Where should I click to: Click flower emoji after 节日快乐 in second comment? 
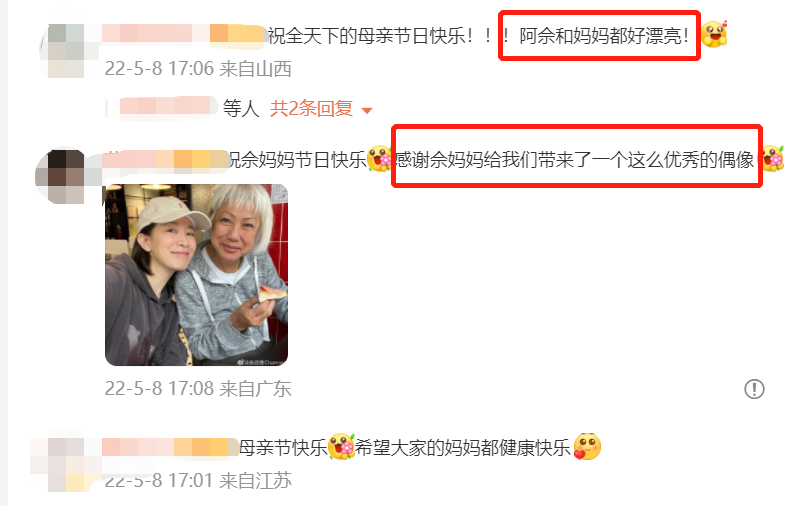point(380,158)
